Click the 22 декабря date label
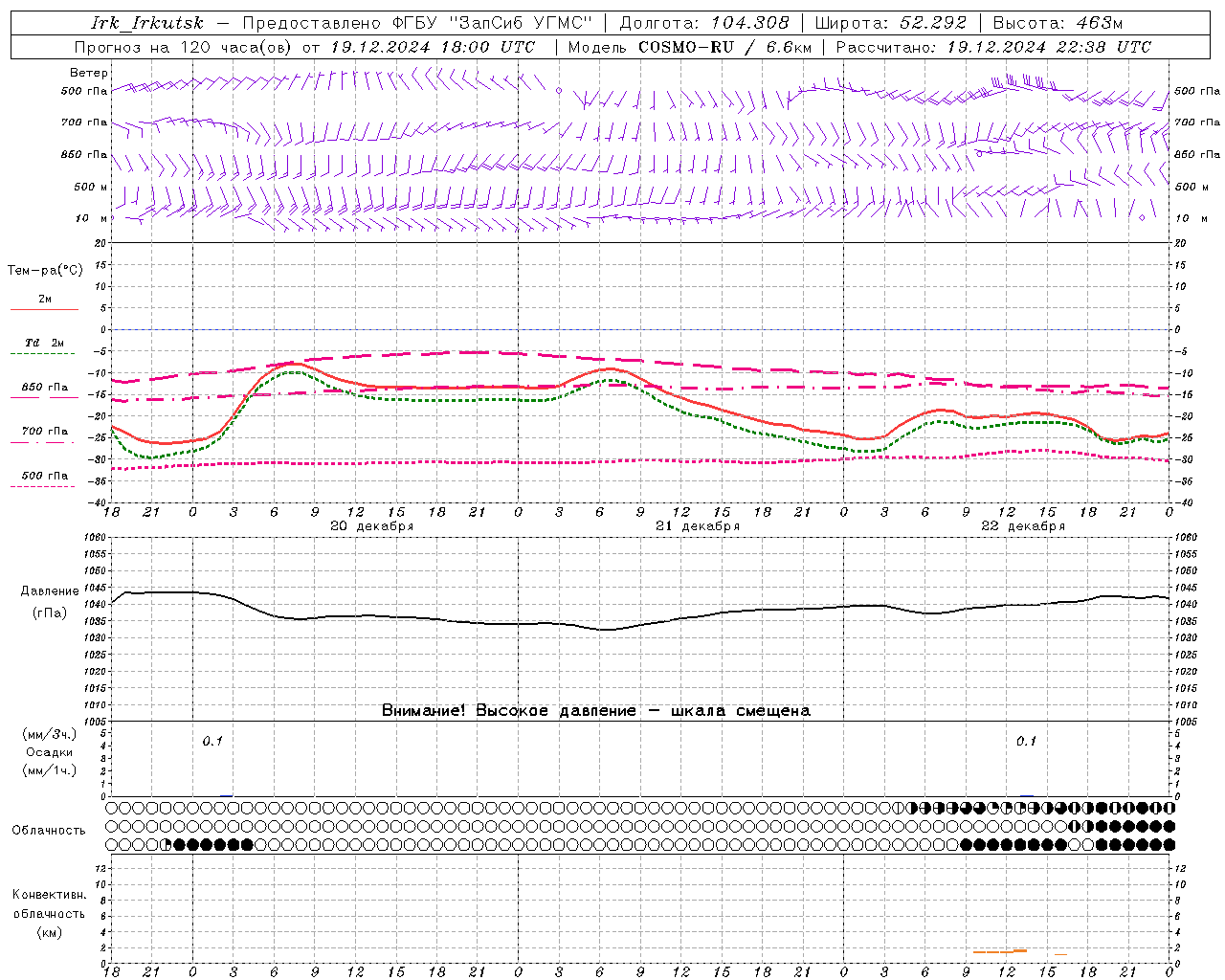Image resolution: width=1225 pixels, height=980 pixels. click(x=1023, y=526)
